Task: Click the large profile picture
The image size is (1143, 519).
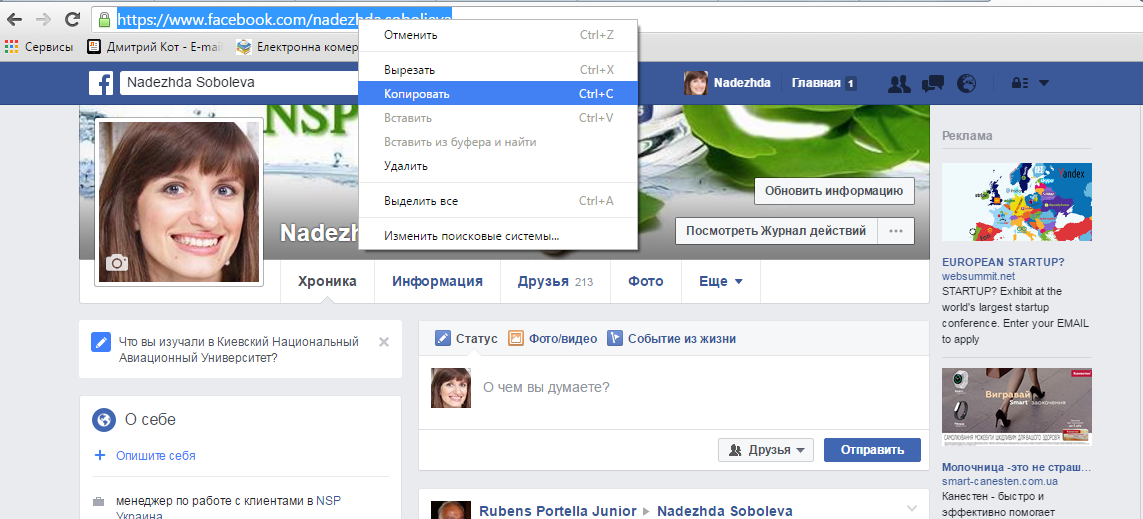Action: pos(179,200)
